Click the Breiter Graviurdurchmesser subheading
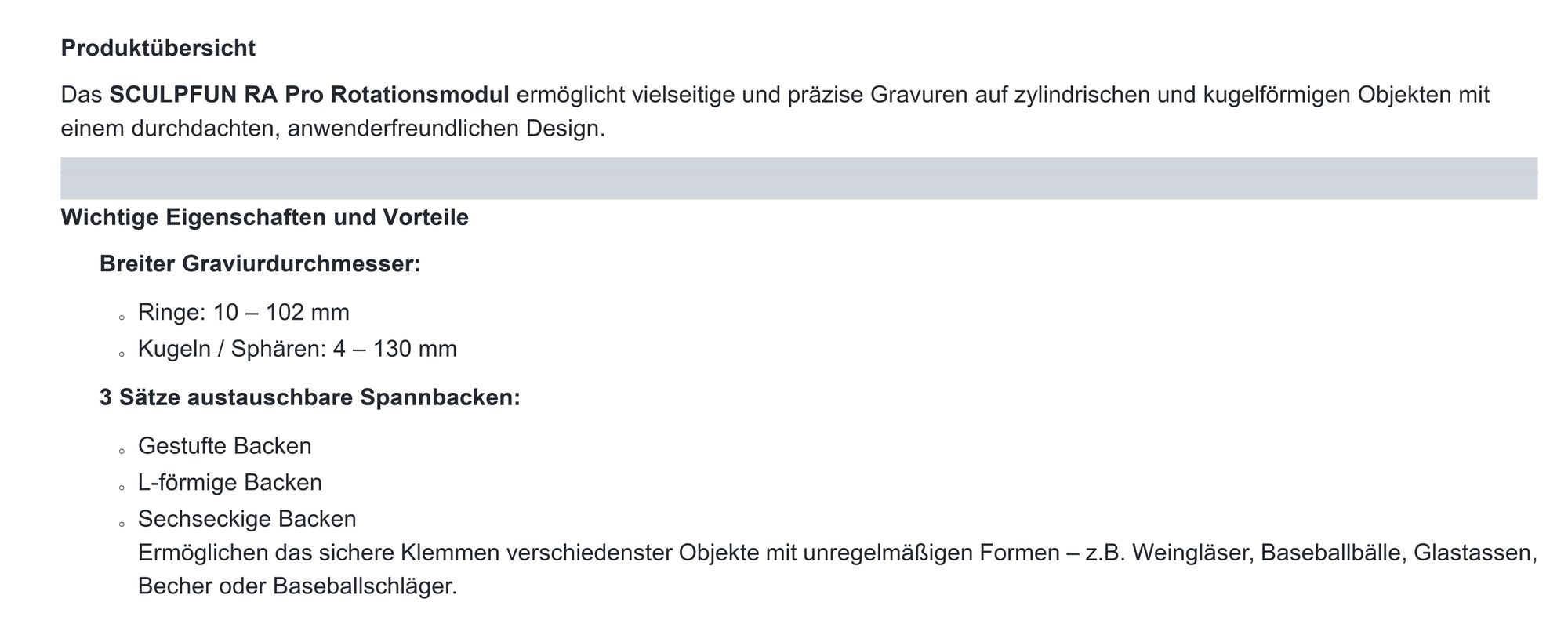Screen dimensions: 1568x642 [260, 264]
